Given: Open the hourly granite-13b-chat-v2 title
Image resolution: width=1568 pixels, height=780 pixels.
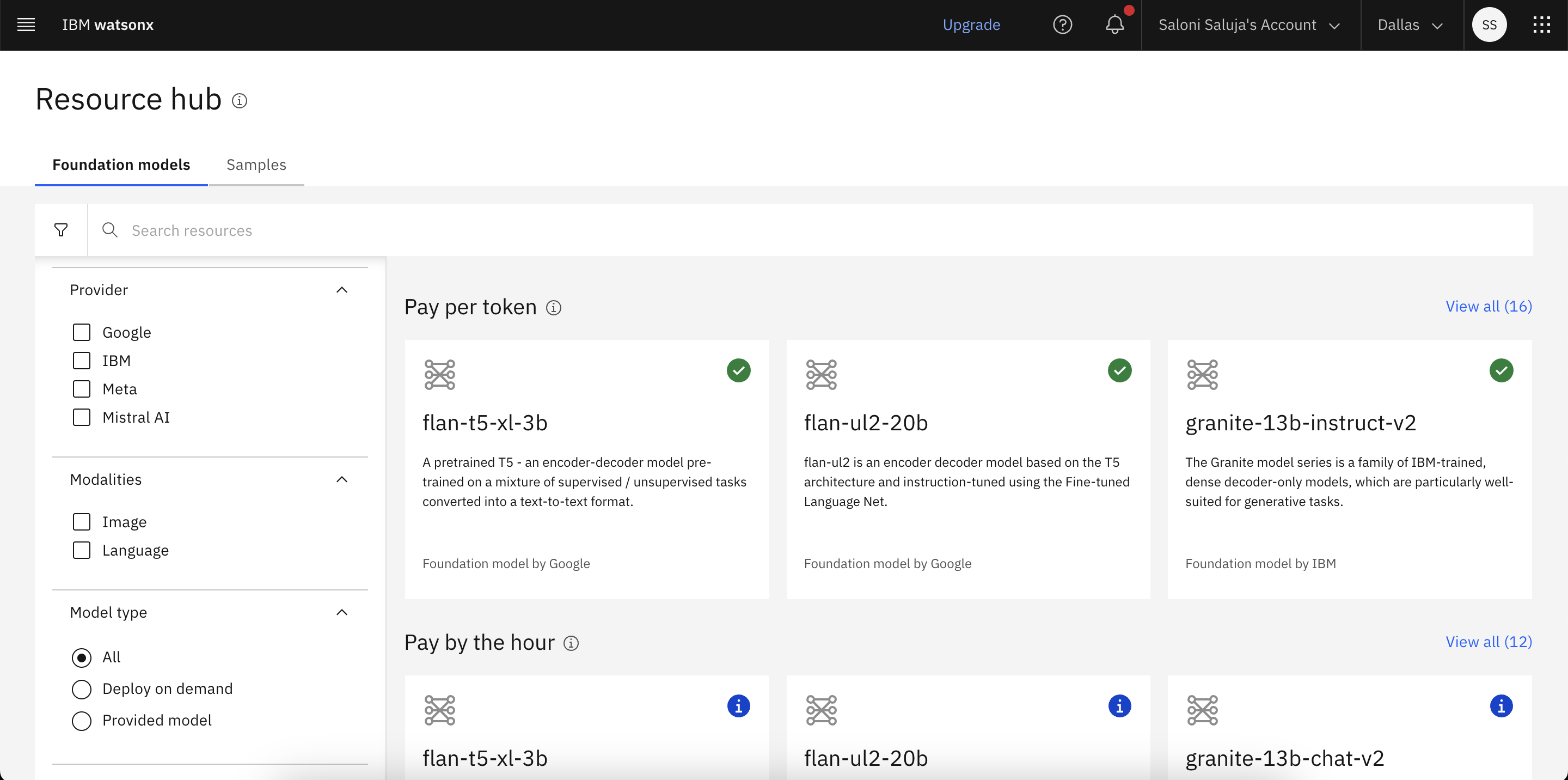Looking at the screenshot, I should tap(1284, 758).
